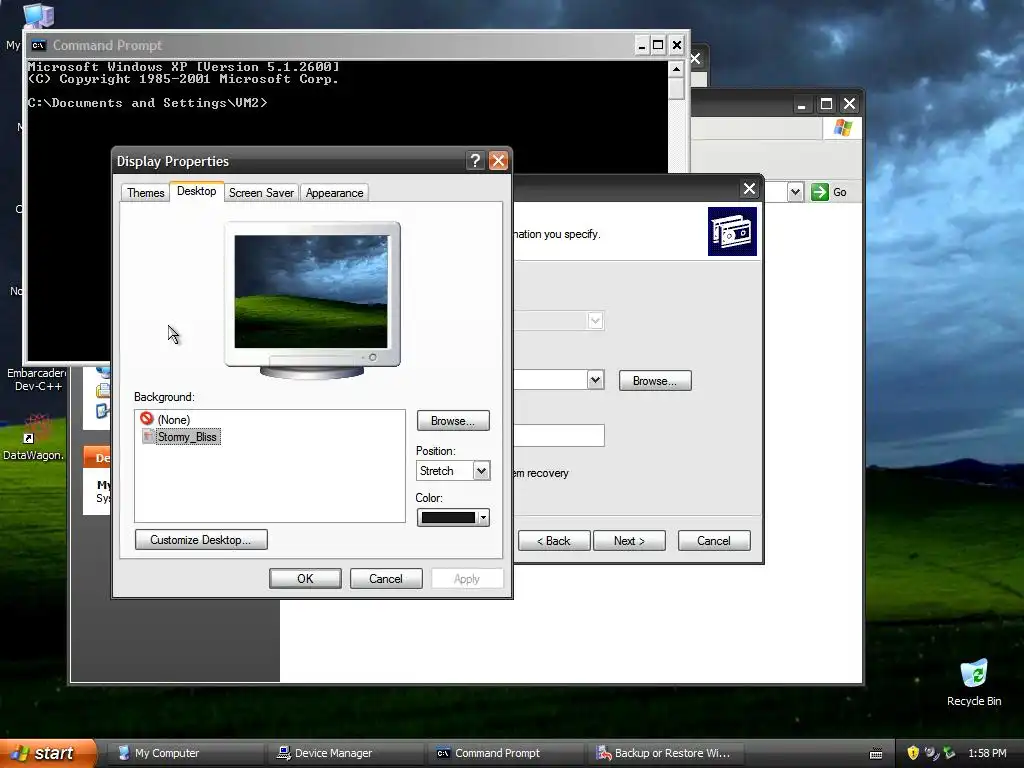Click Browse in Display Properties
This screenshot has height=768, width=1024.
point(453,421)
